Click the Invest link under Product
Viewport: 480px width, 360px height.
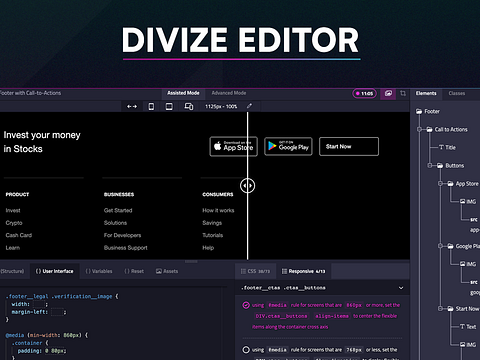tap(13, 210)
